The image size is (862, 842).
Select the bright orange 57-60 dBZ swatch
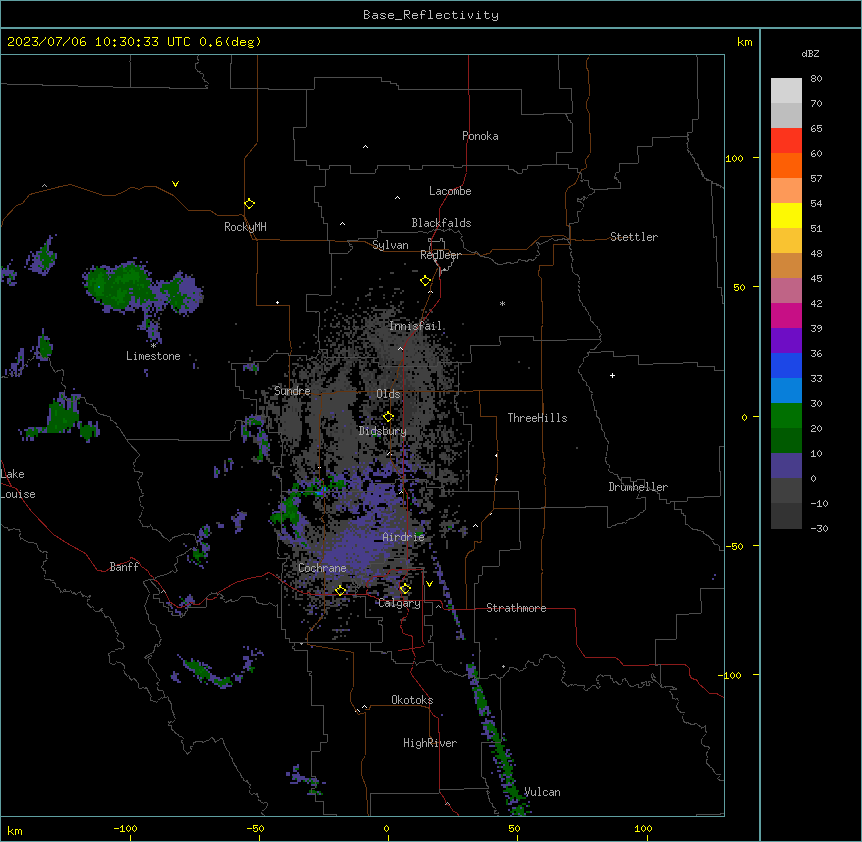786,165
